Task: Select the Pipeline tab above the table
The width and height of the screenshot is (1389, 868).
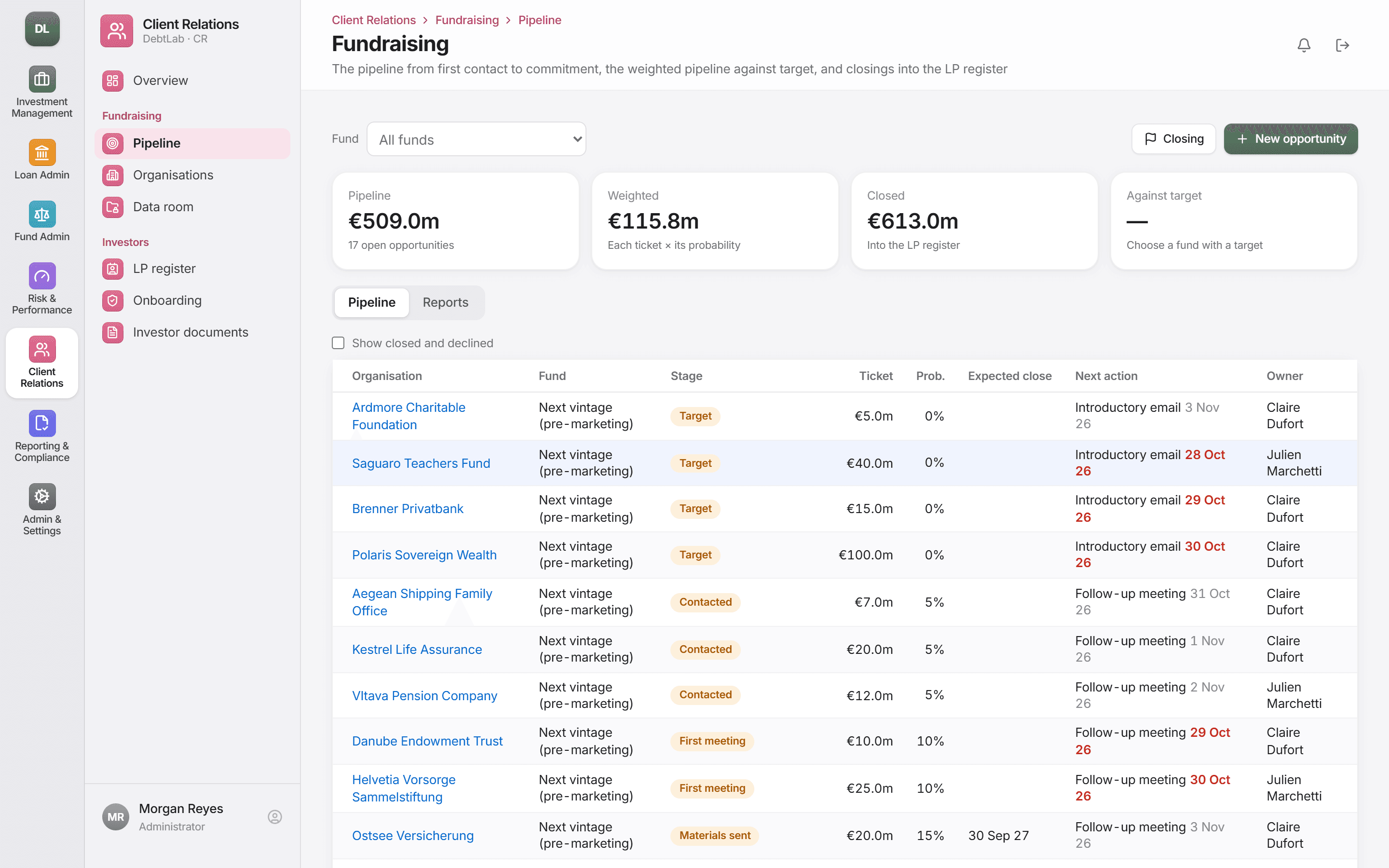Action: click(x=371, y=302)
